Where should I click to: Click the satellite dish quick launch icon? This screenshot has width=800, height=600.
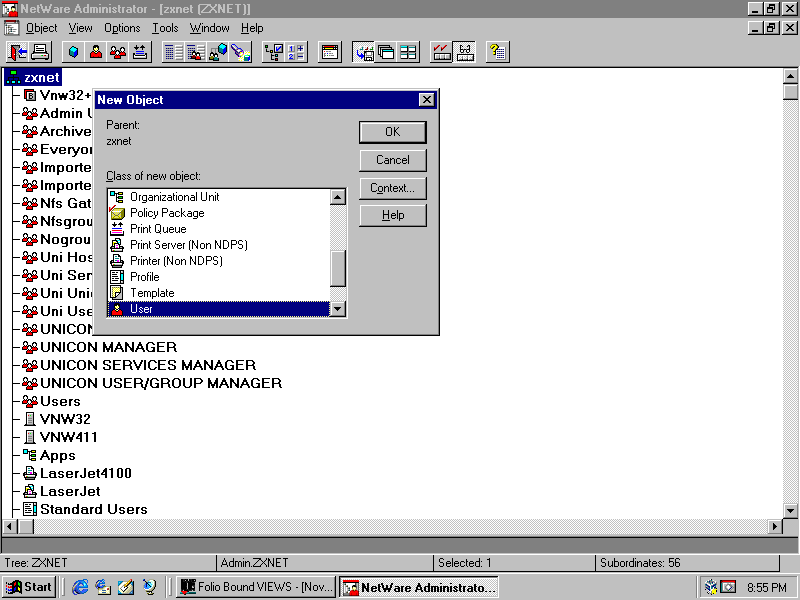pyautogui.click(x=149, y=587)
